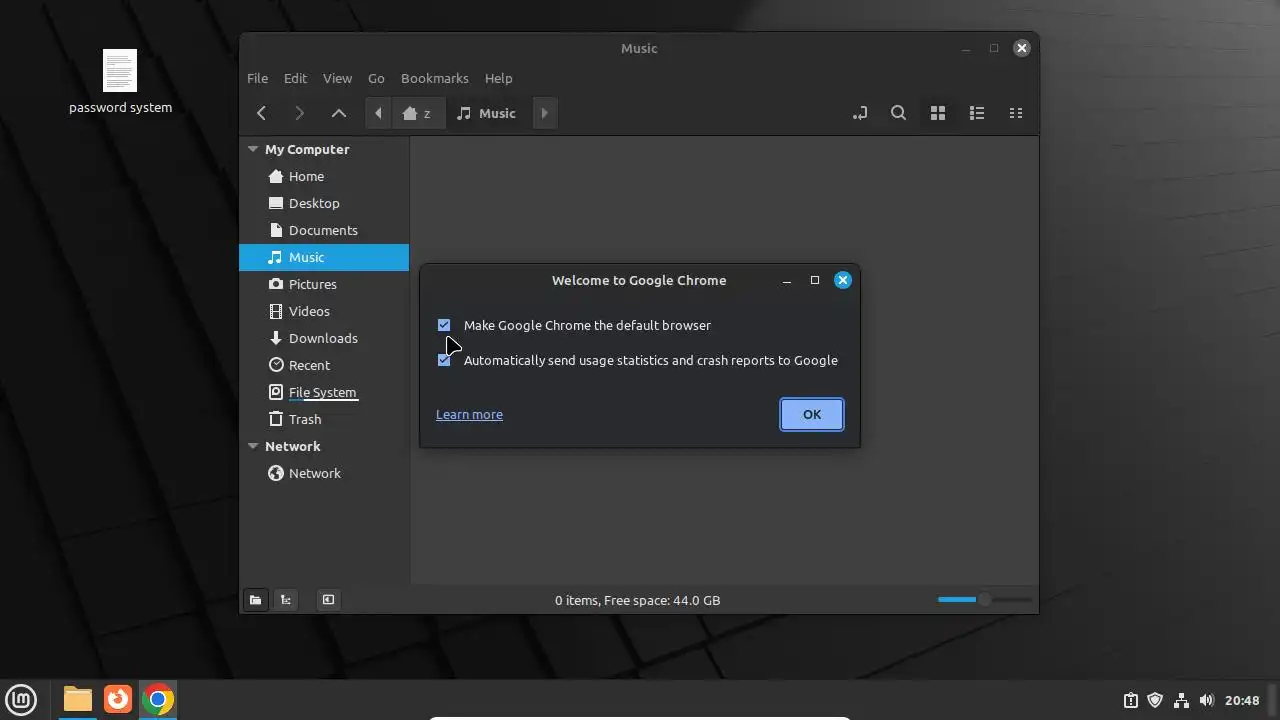The height and width of the screenshot is (720, 1280).
Task: Open Home in the sidebar
Action: 324,176
